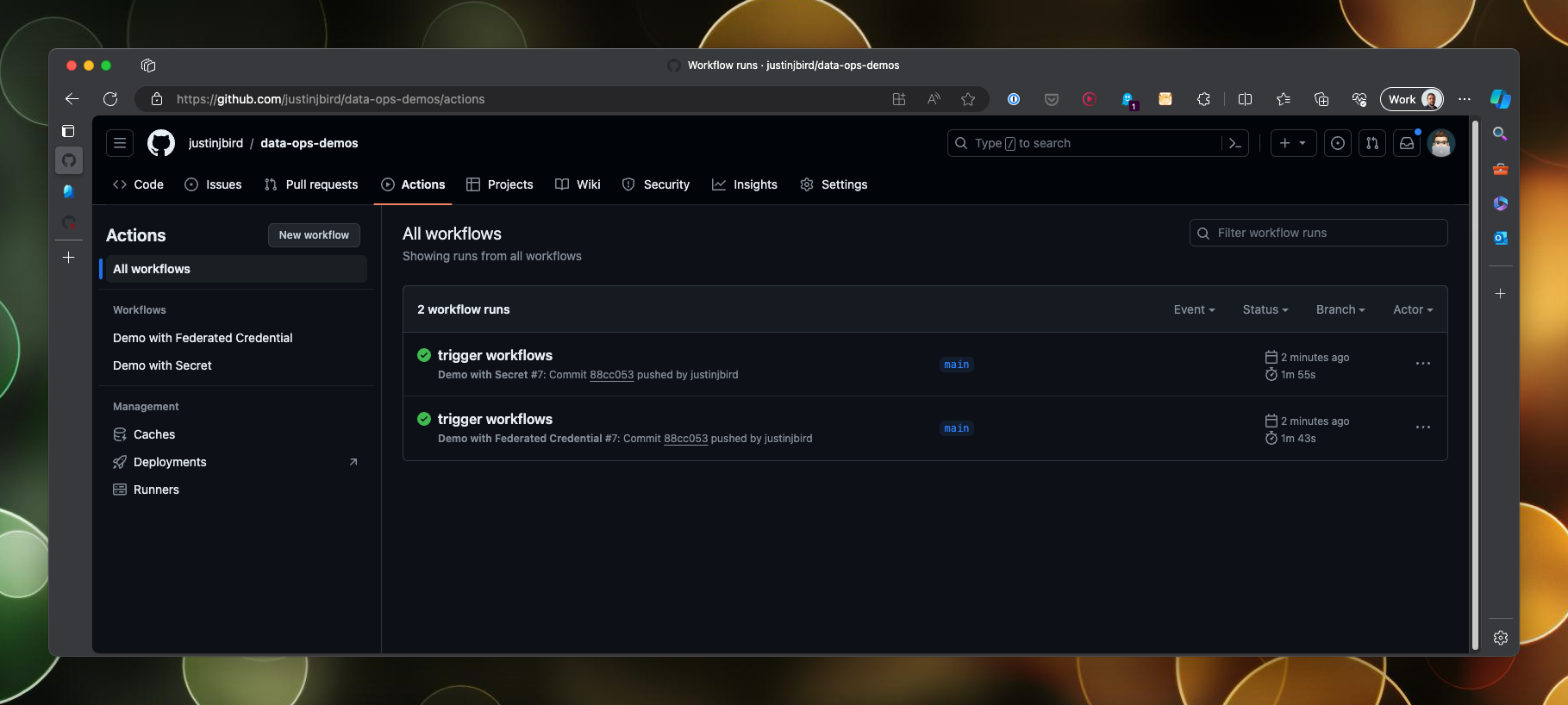Image resolution: width=1568 pixels, height=705 pixels.
Task: Open the 1Password extension icon
Action: pyautogui.click(x=1014, y=99)
